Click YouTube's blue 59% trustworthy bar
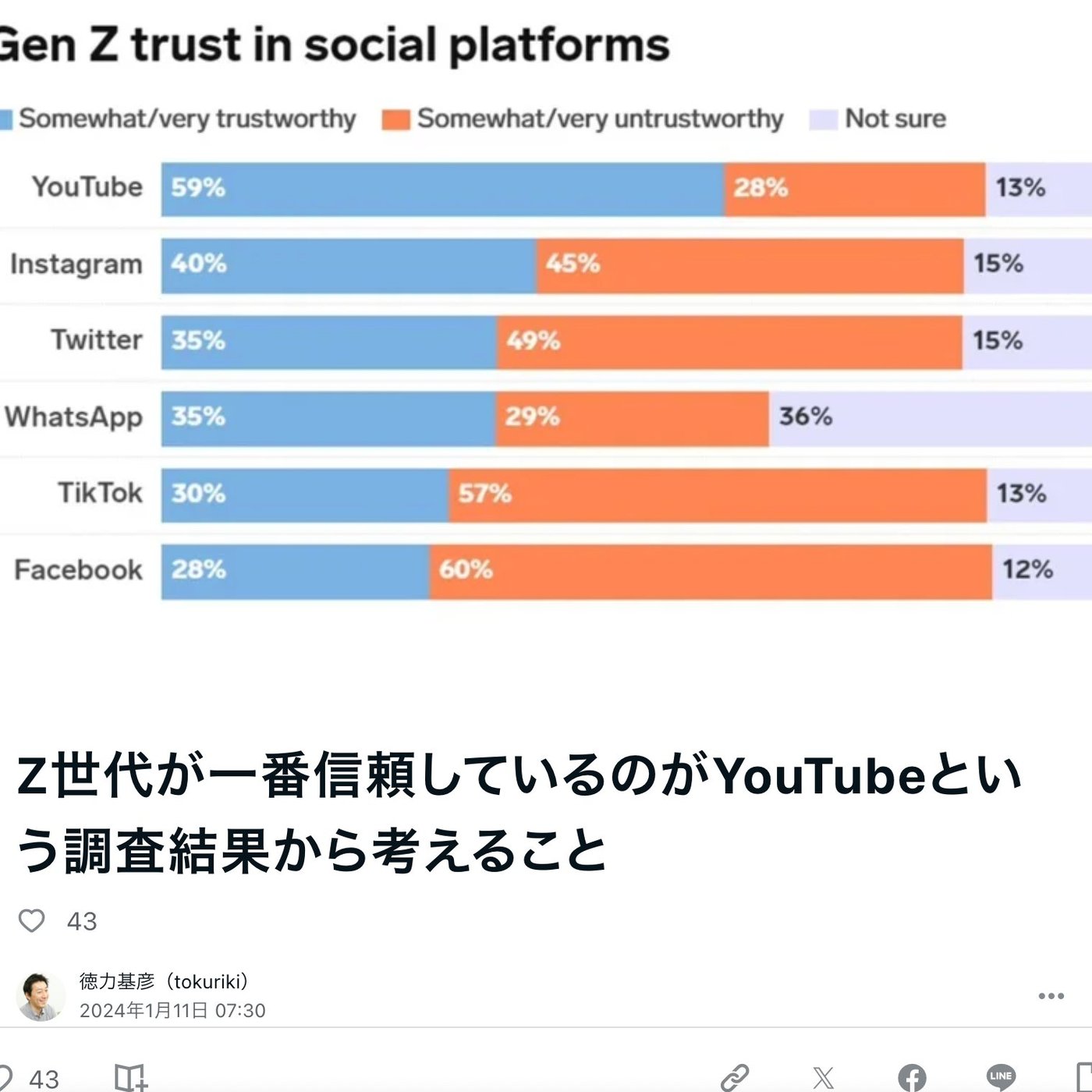 (442, 189)
